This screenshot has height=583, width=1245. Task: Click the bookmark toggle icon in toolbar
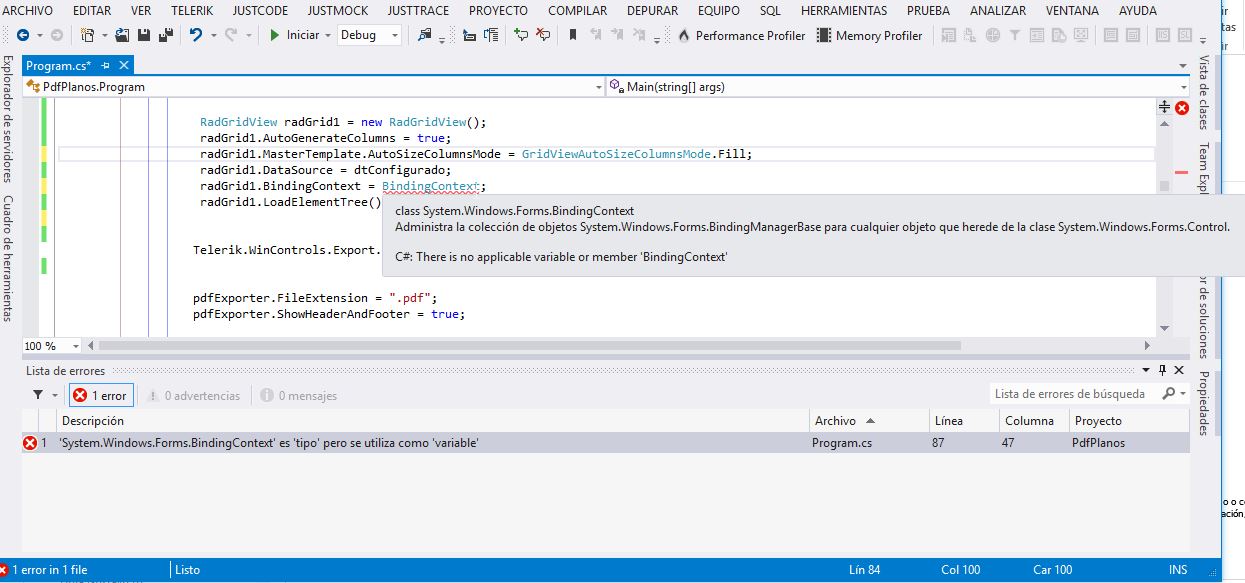[x=573, y=35]
